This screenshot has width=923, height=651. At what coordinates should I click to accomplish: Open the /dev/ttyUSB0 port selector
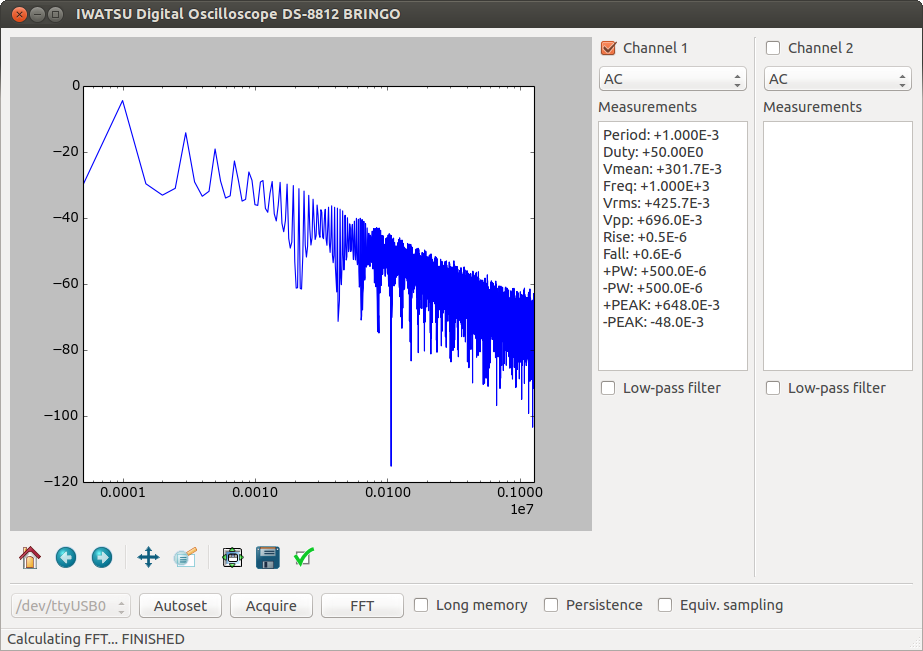point(69,605)
